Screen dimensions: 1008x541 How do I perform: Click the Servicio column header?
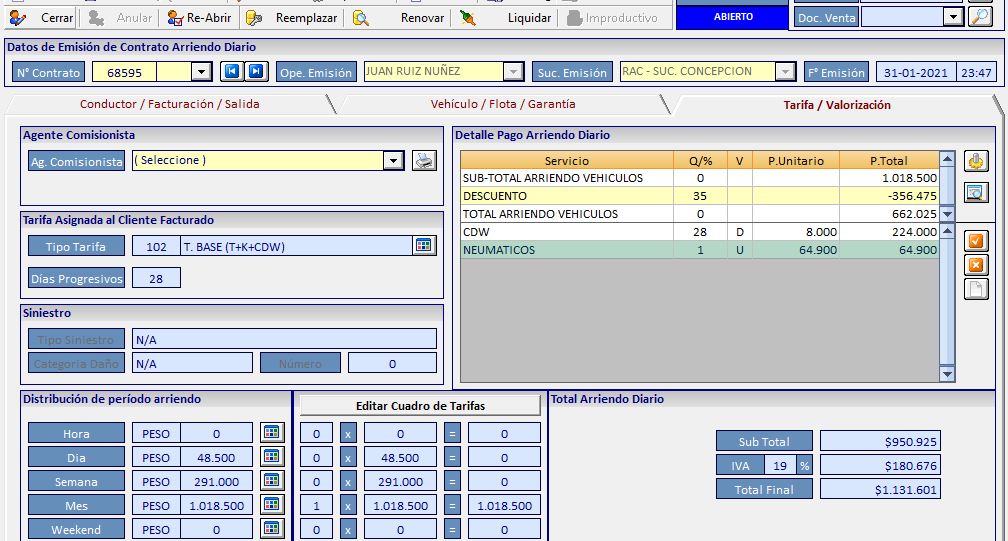(567, 160)
